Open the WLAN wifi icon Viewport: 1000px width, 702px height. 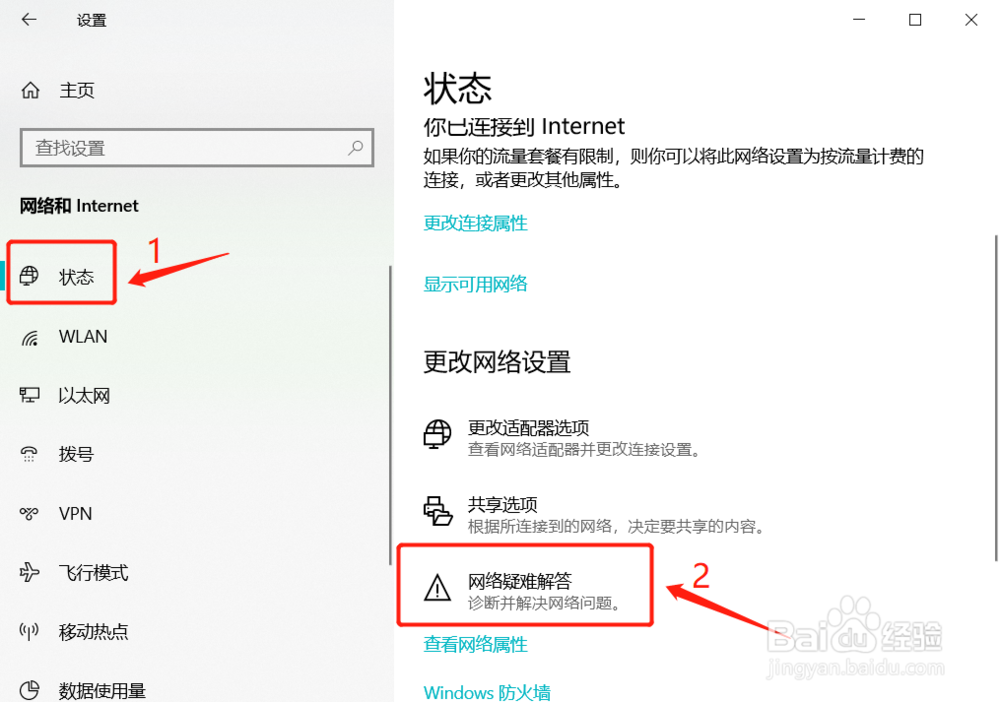coord(29,337)
